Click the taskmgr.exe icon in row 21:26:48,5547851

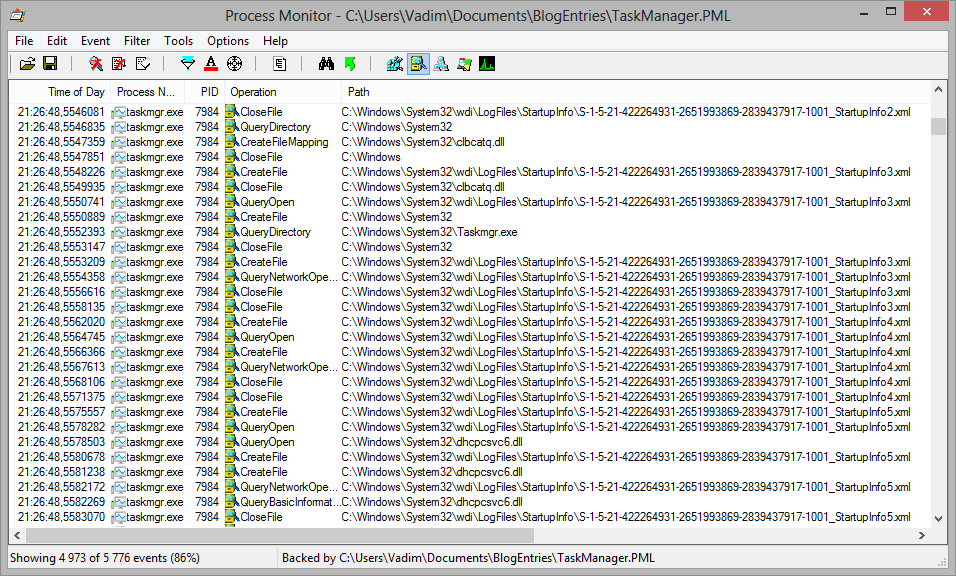[118, 157]
